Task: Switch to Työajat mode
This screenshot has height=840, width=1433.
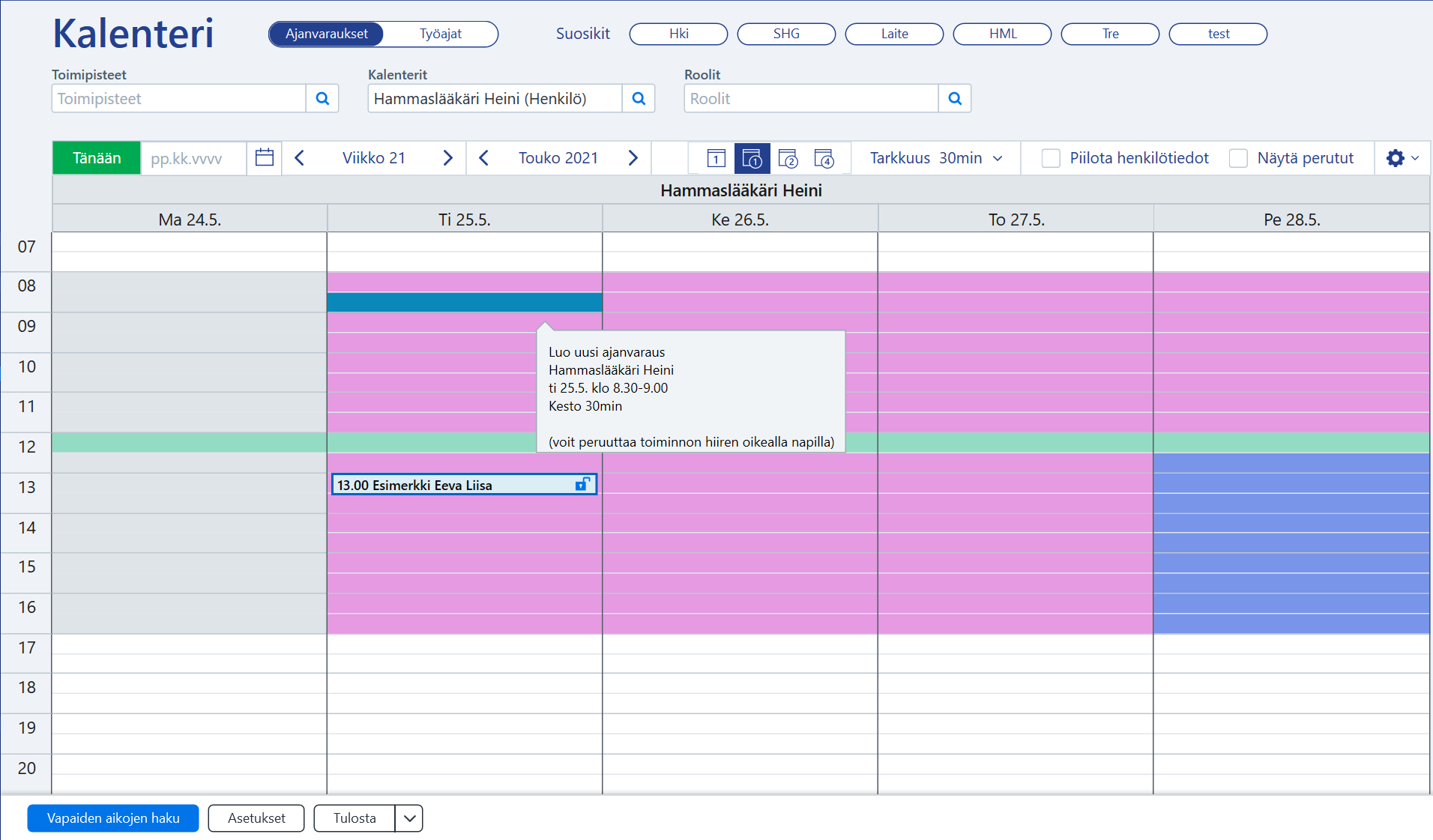Action: pyautogui.click(x=441, y=34)
